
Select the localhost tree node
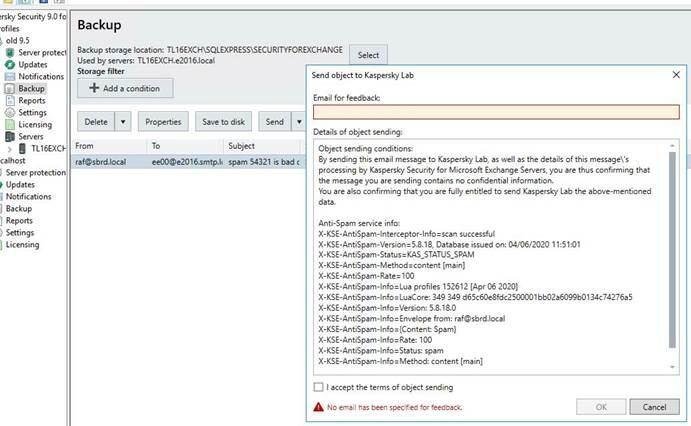13,160
